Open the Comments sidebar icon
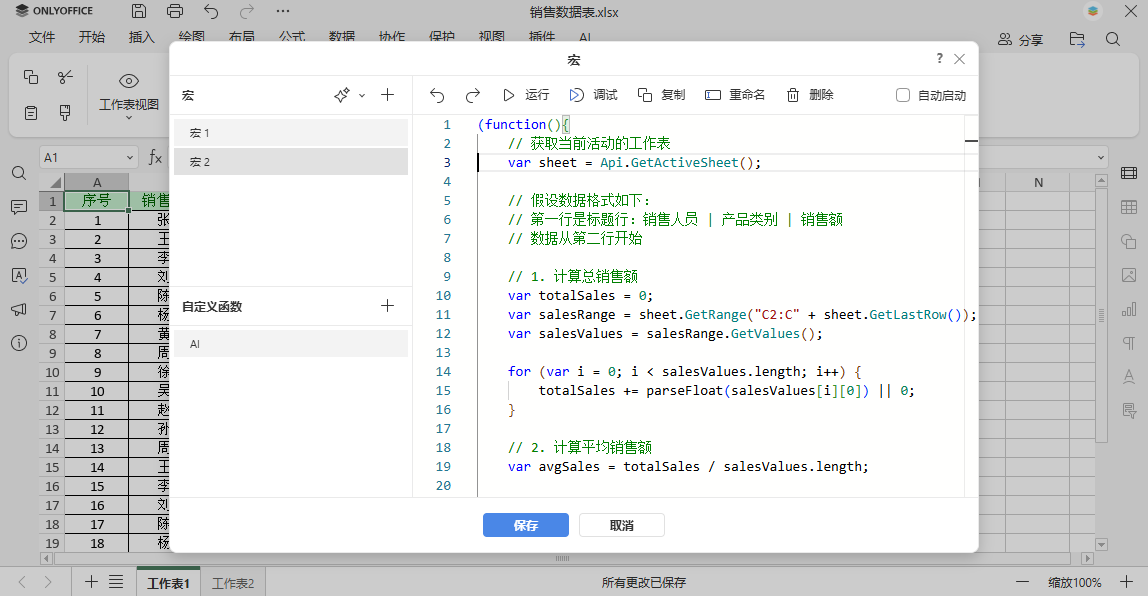 (x=19, y=207)
